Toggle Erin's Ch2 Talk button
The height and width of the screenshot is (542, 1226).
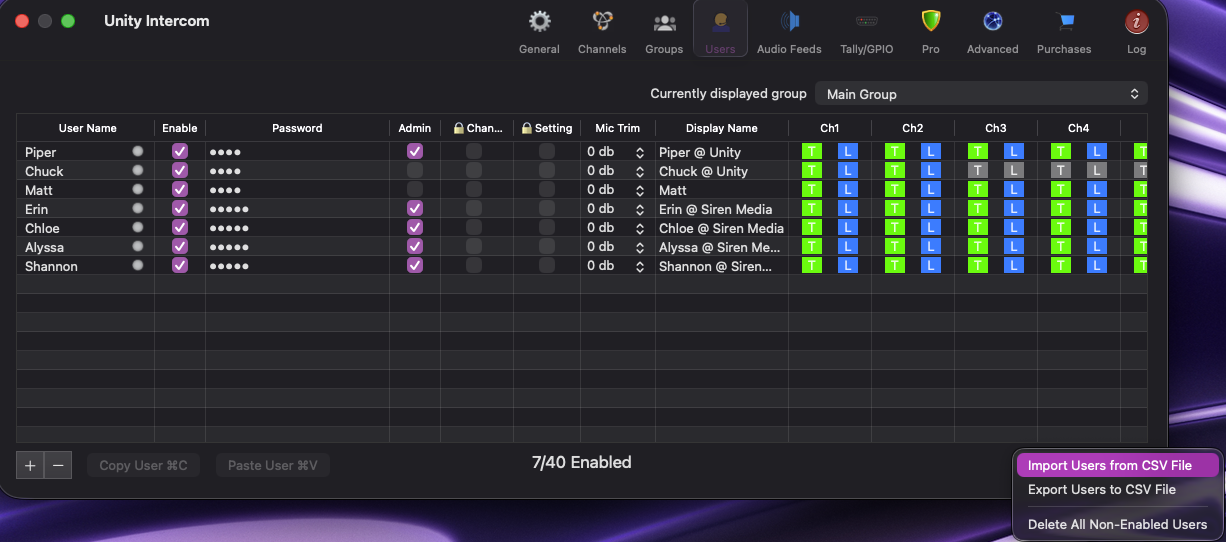(895, 208)
